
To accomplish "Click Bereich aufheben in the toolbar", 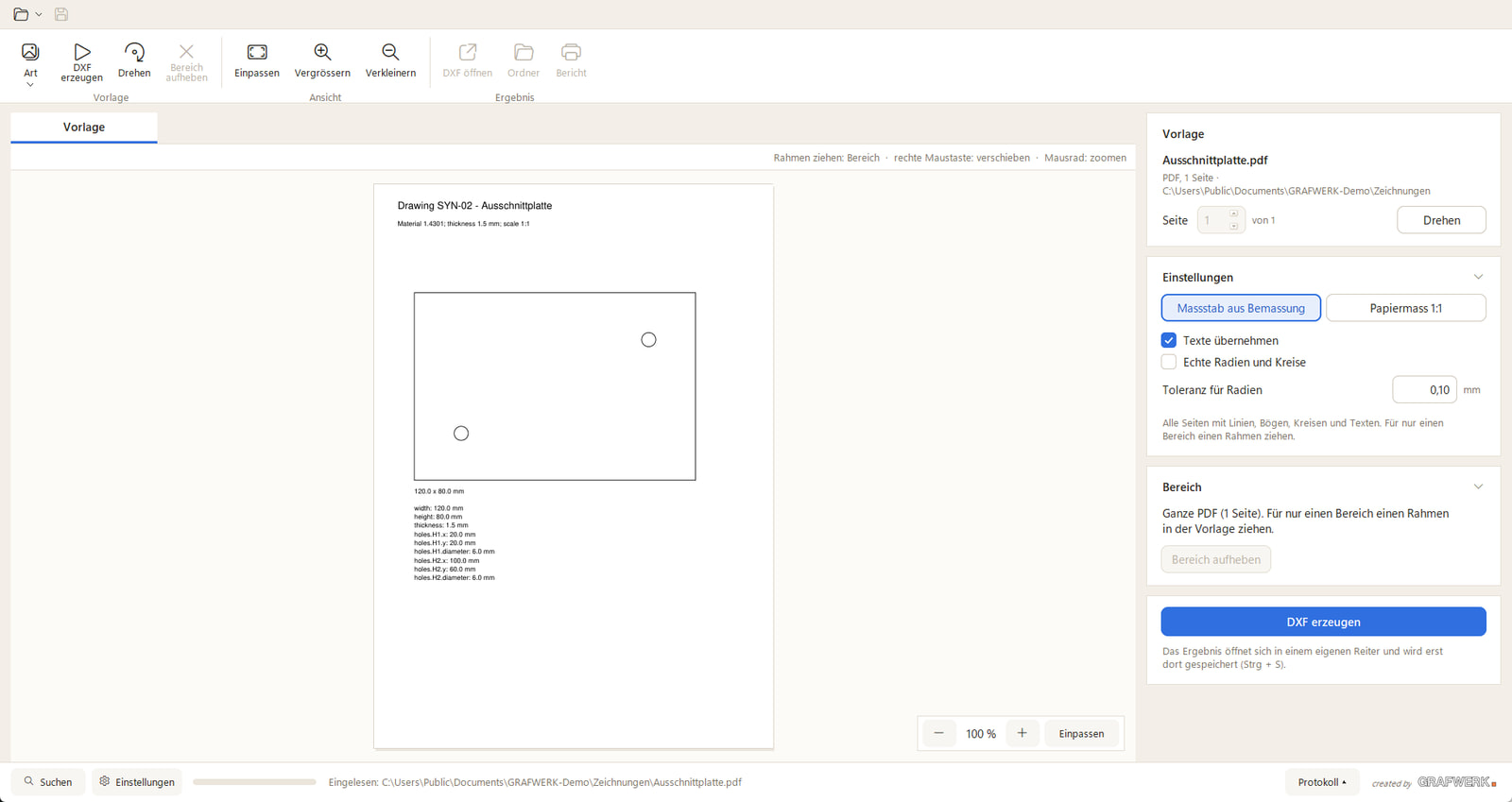I will [186, 63].
